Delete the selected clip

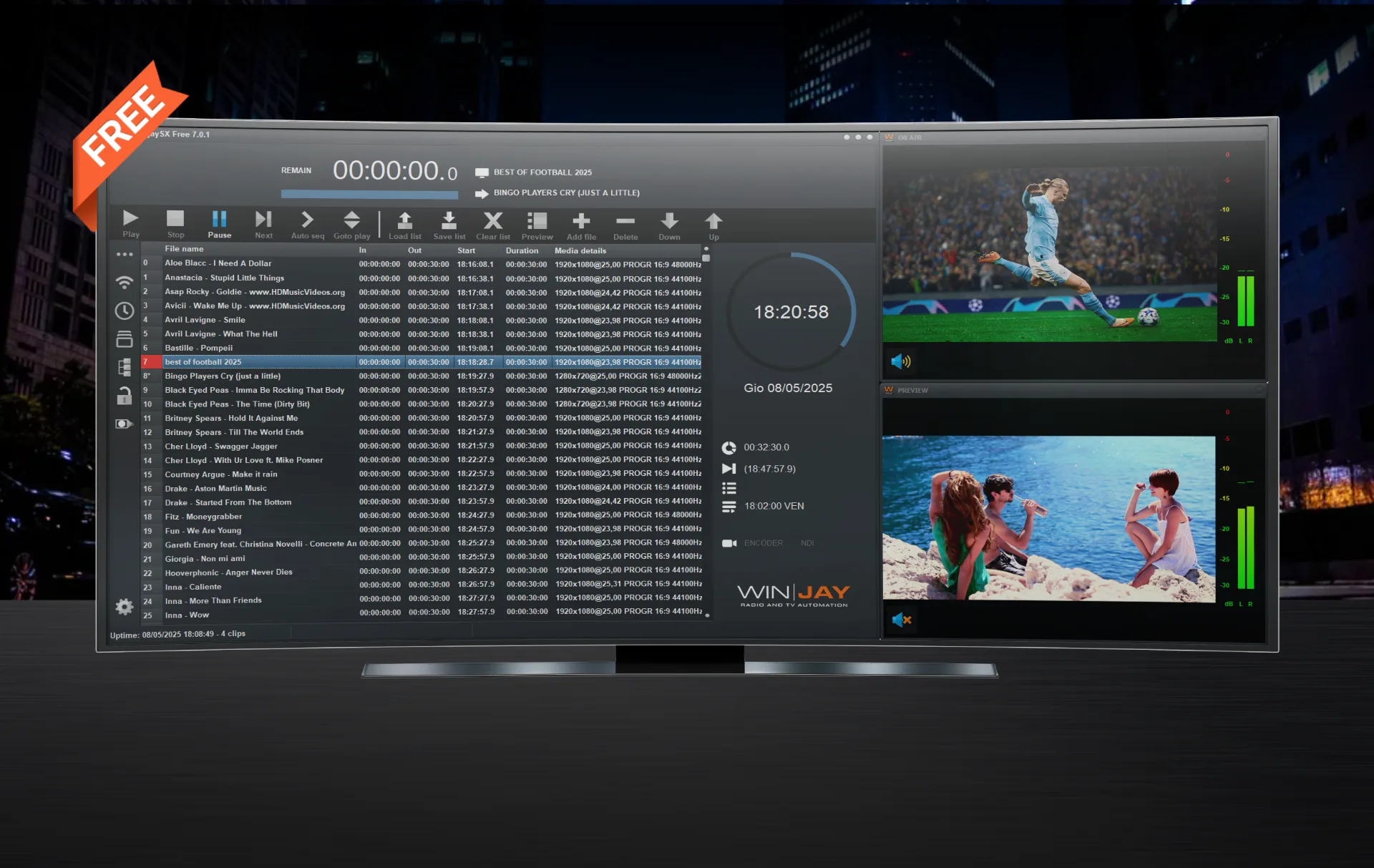click(625, 222)
